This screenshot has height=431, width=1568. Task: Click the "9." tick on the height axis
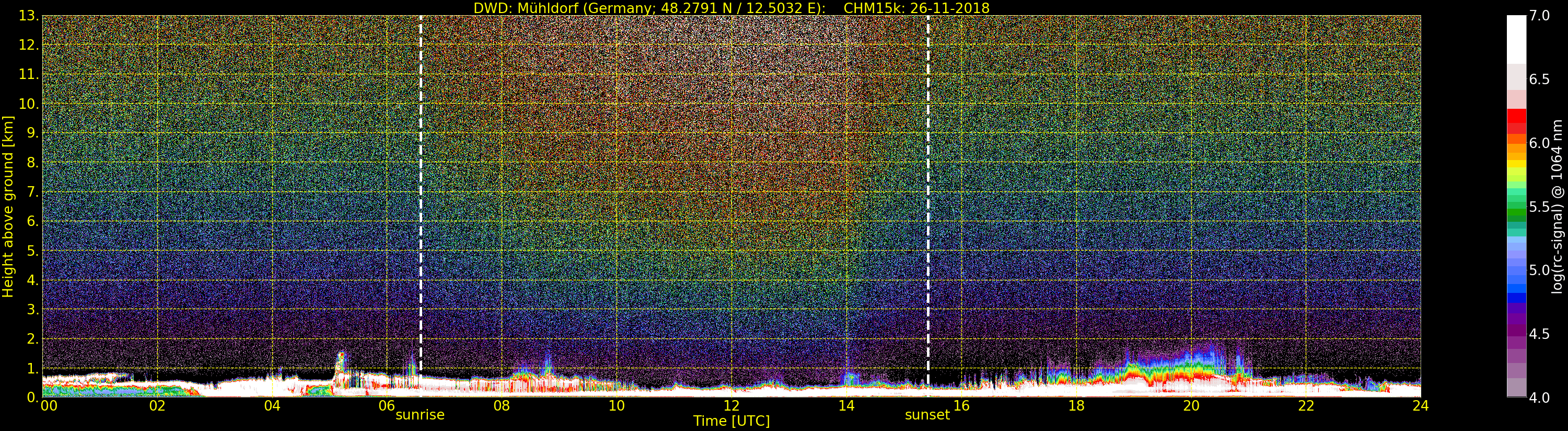pyautogui.click(x=32, y=133)
